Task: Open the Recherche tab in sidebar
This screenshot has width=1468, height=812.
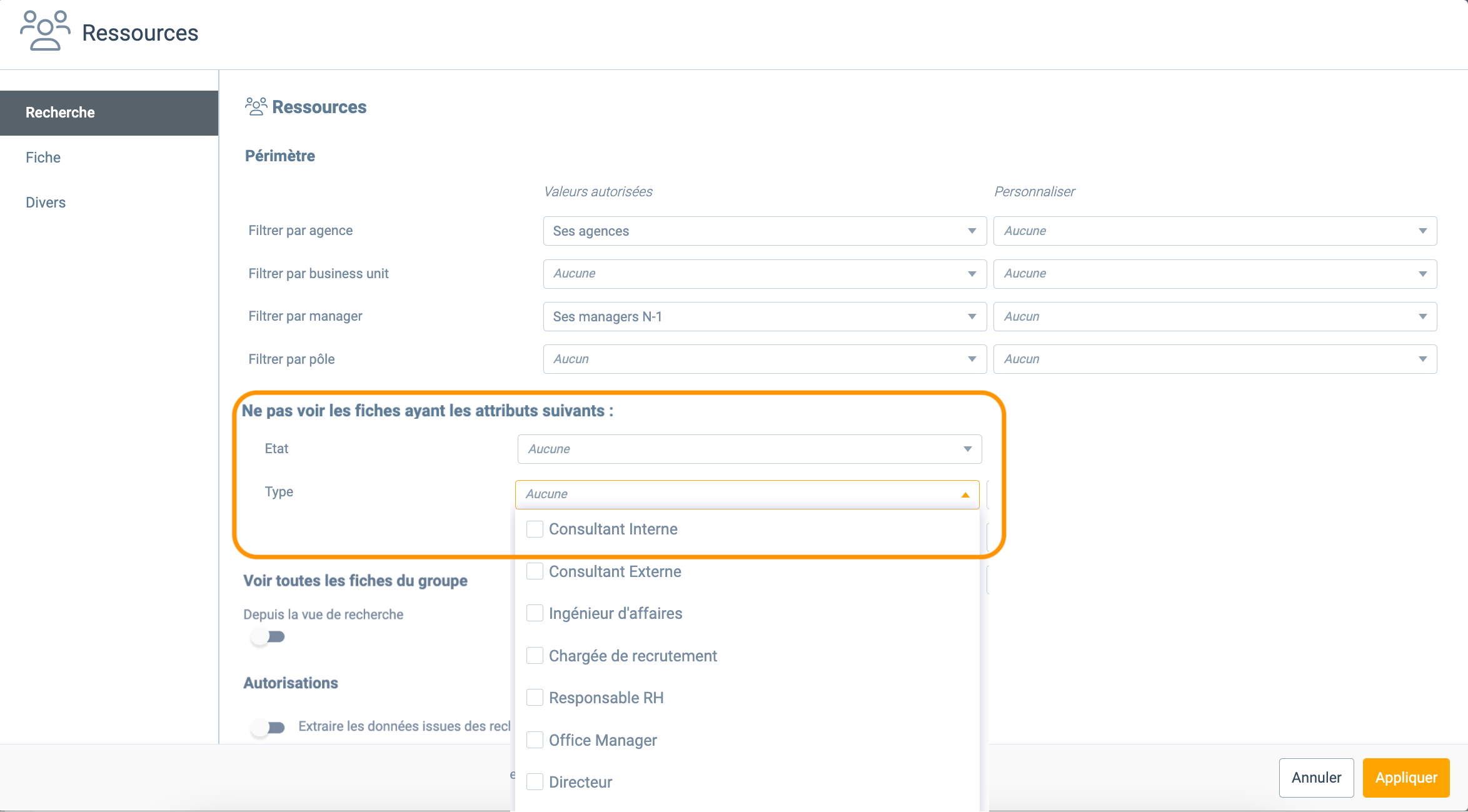Action: pos(109,113)
